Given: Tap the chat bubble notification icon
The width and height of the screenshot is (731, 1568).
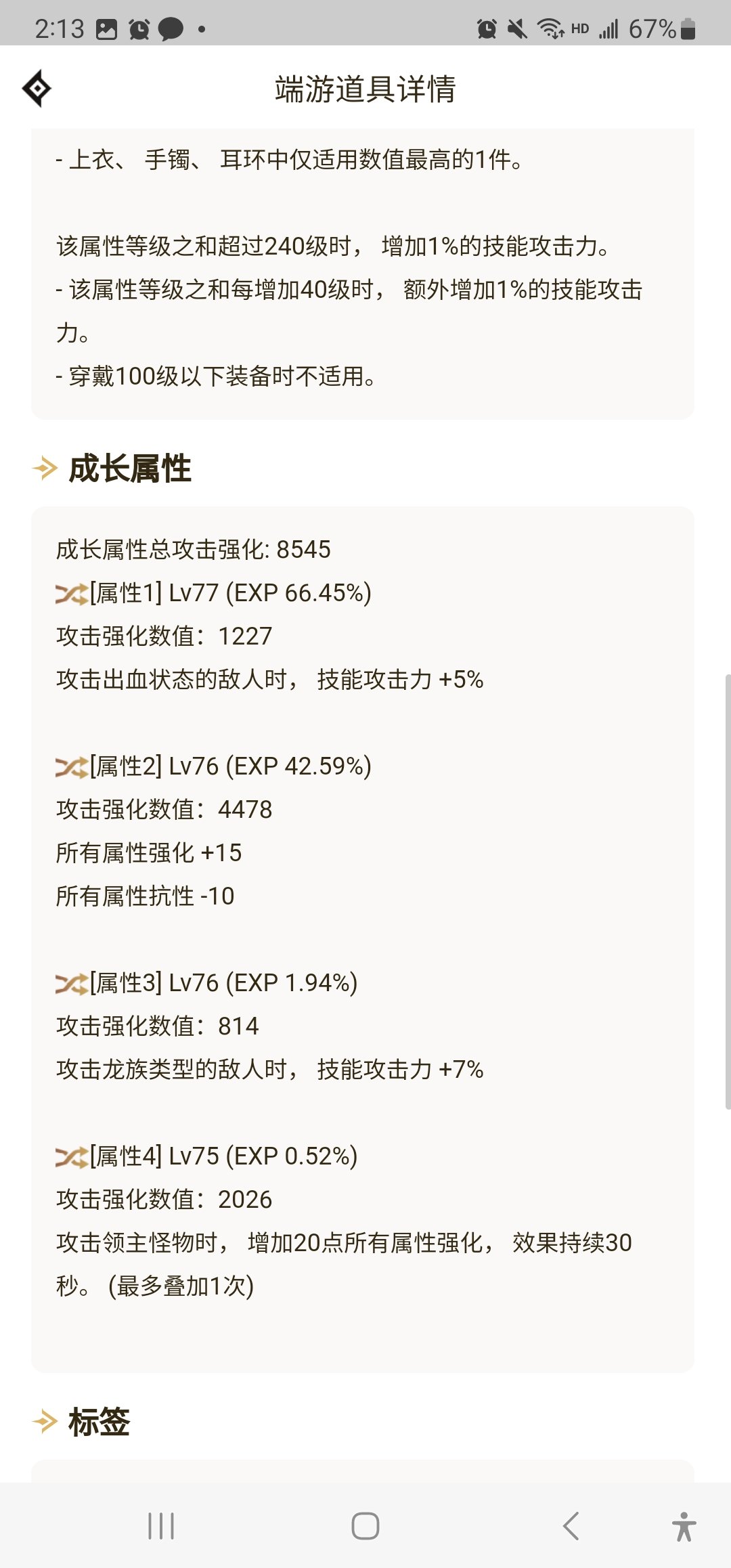Looking at the screenshot, I should click(x=171, y=29).
